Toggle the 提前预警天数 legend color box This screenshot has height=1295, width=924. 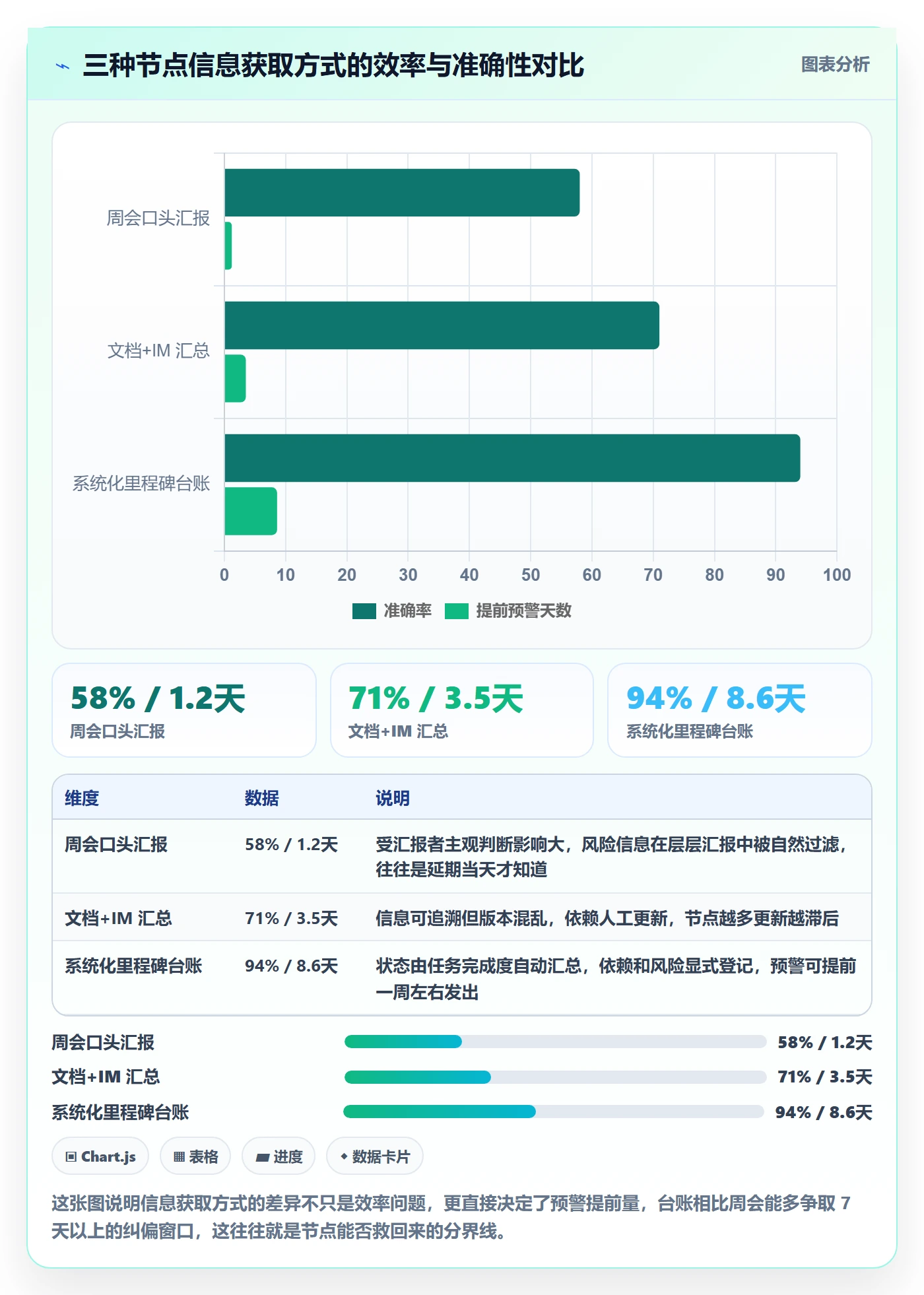456,611
